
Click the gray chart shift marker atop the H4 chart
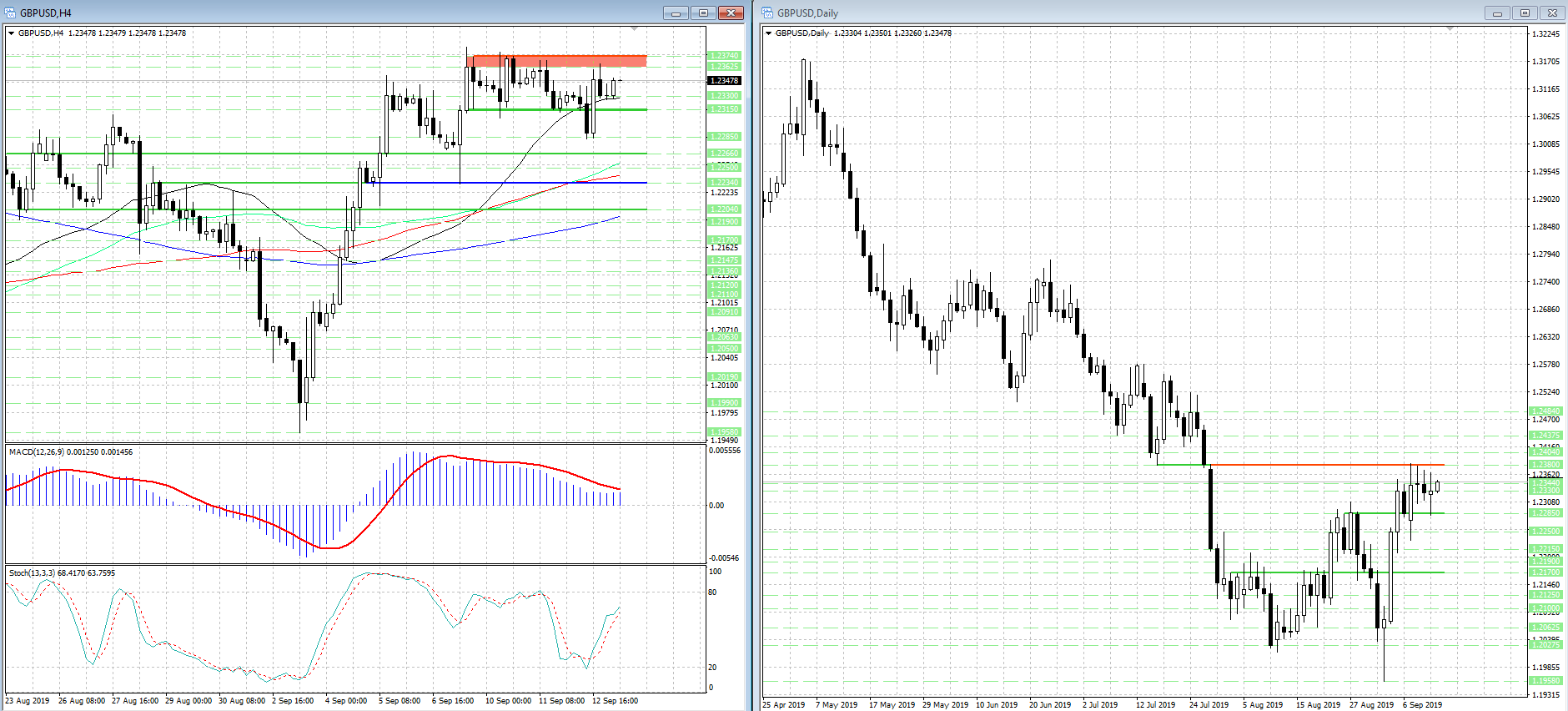[x=634, y=29]
